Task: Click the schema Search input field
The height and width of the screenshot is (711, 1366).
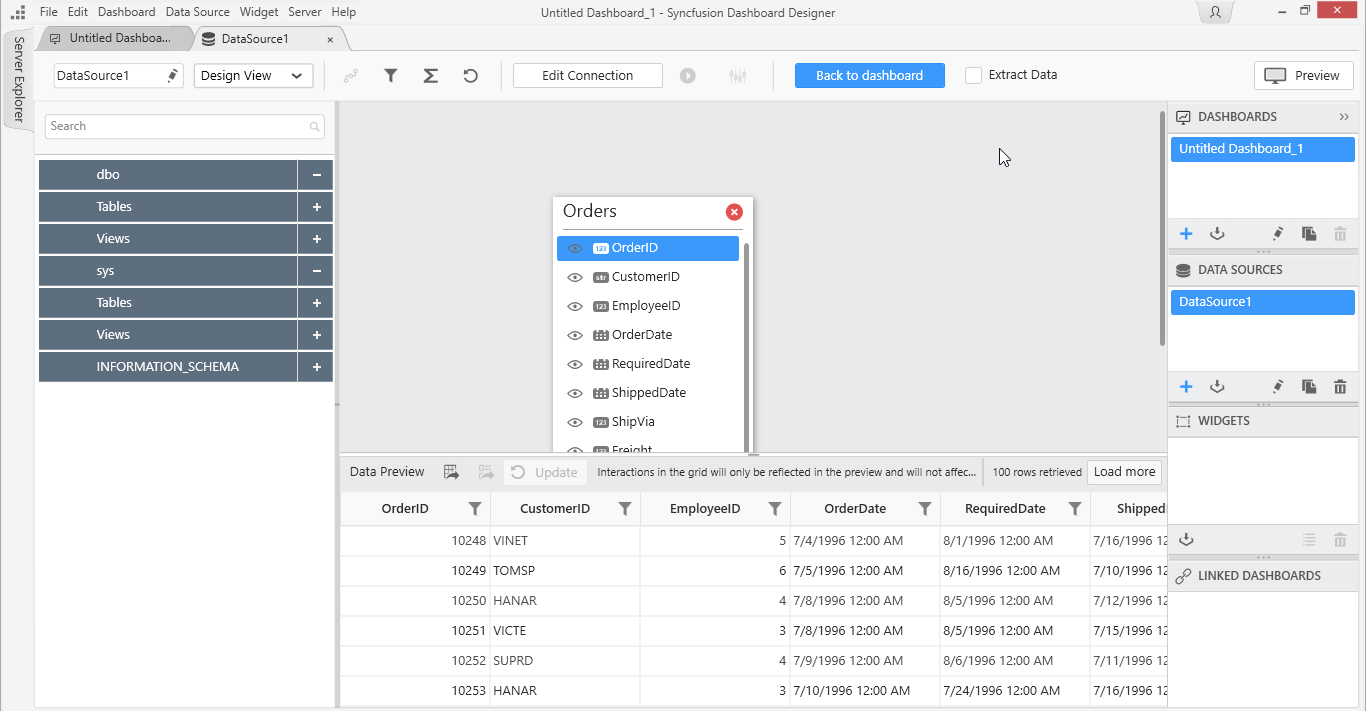Action: (x=178, y=126)
